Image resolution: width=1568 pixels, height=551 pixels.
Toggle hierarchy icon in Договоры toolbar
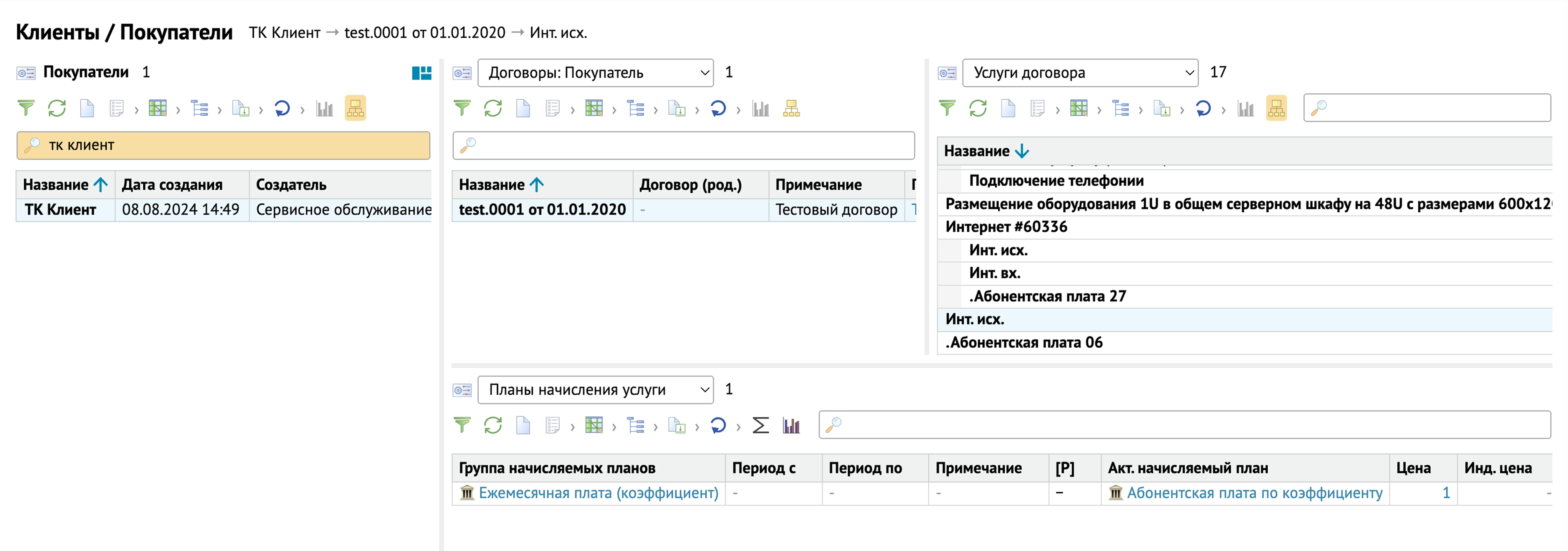[791, 108]
